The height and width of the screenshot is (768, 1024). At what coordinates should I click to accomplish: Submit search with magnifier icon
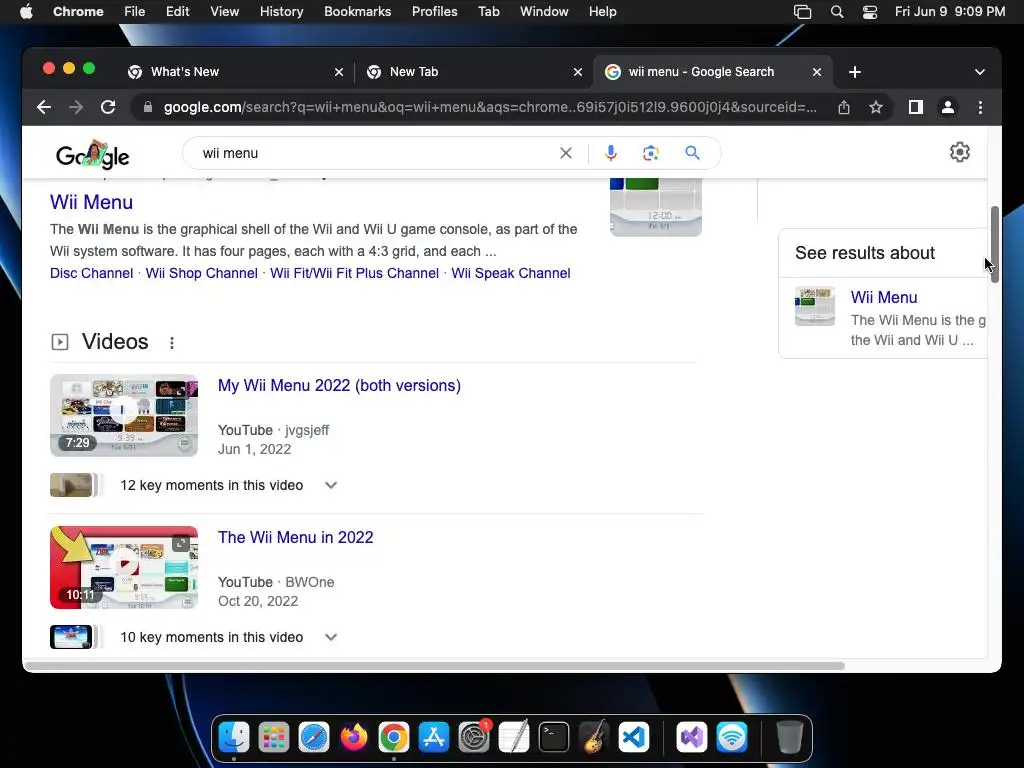pyautogui.click(x=692, y=153)
